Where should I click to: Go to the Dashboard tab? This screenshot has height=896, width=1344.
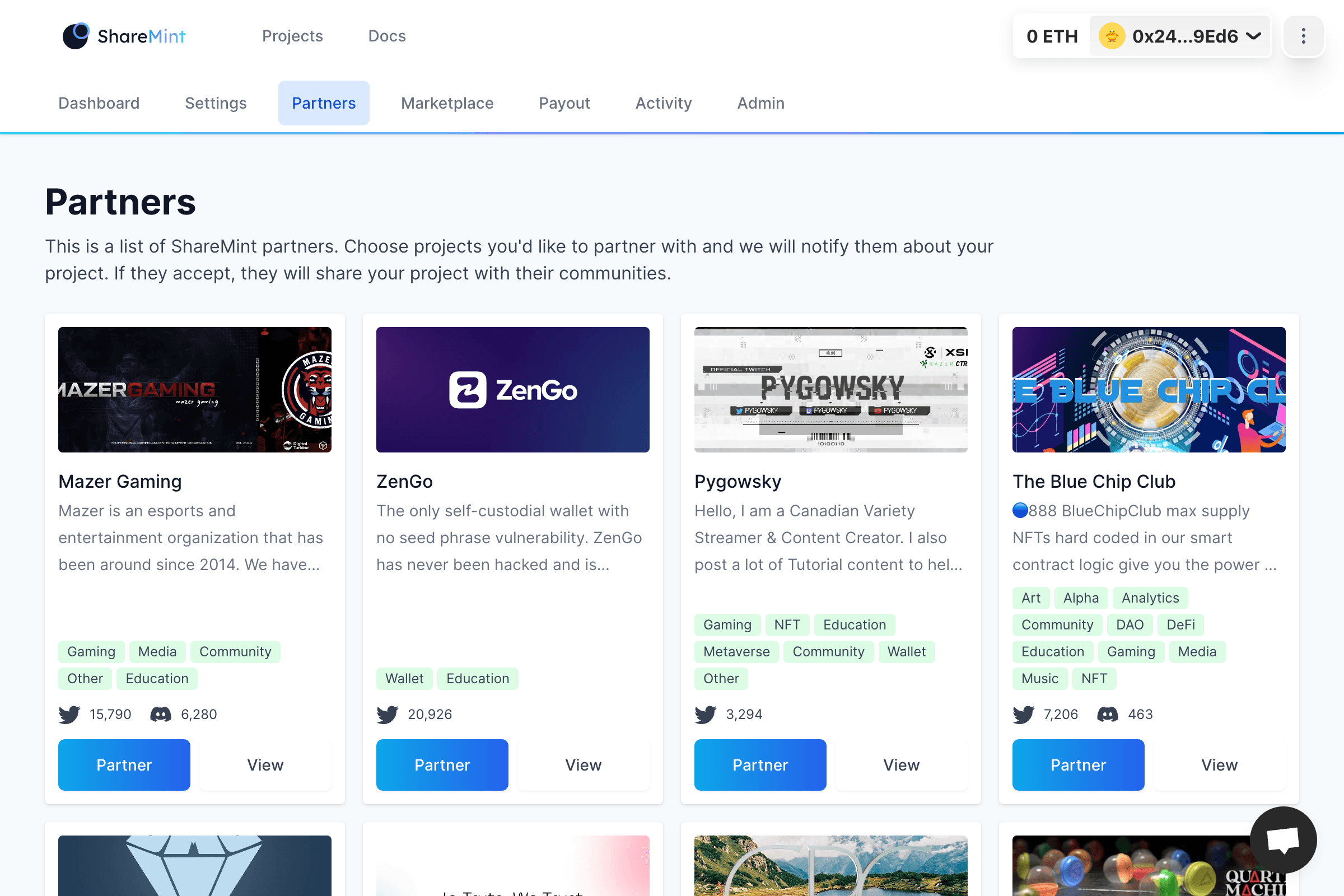pos(99,103)
